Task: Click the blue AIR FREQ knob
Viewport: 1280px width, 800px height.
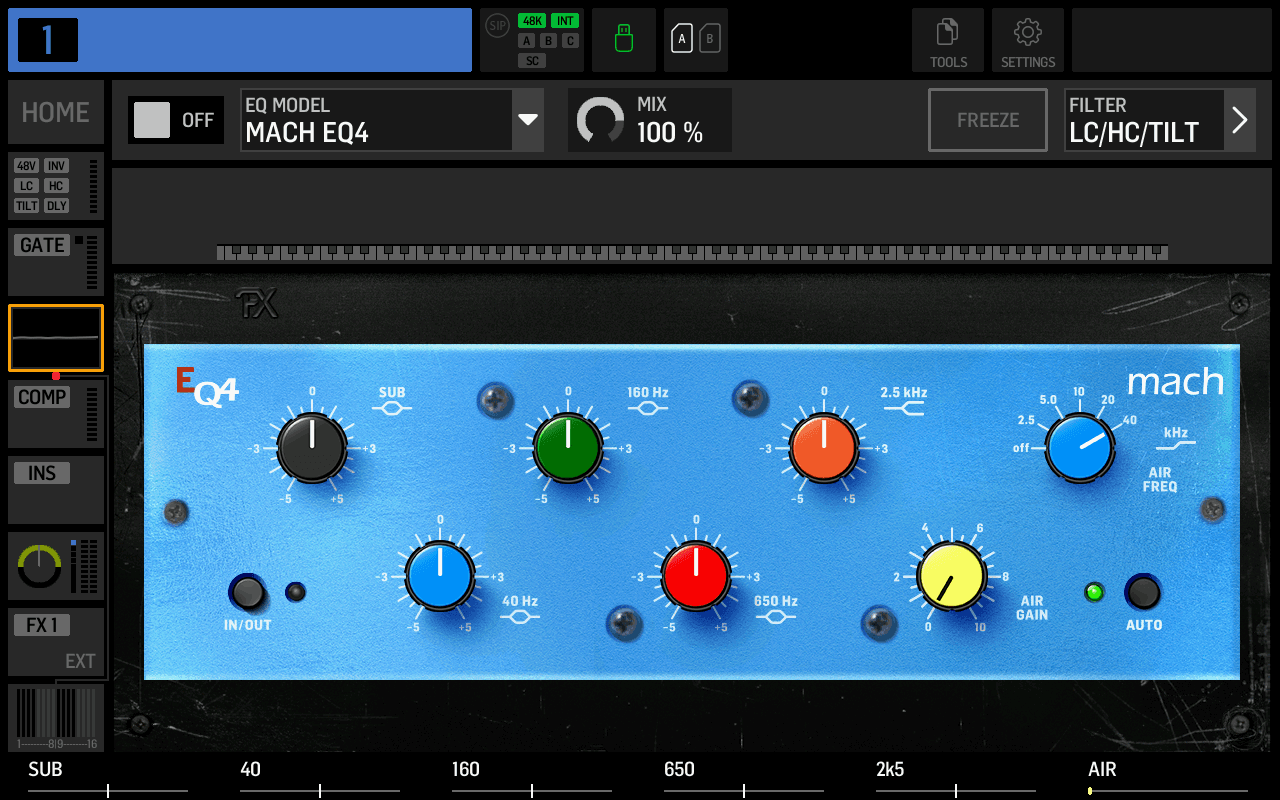Action: point(1080,447)
